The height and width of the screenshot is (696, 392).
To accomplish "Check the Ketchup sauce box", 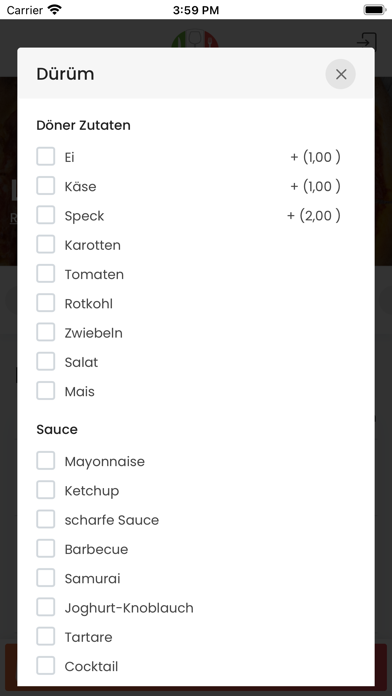I will click(45, 490).
